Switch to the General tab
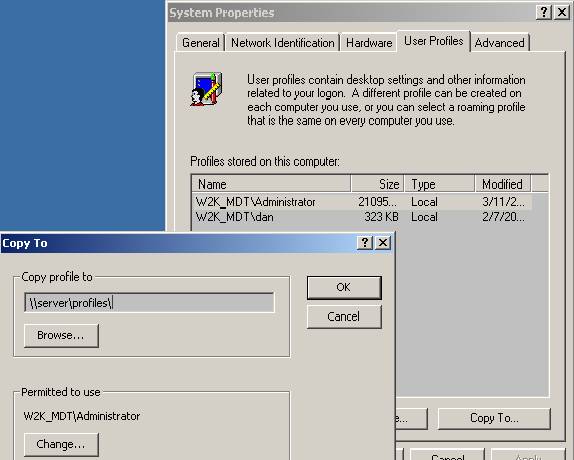This screenshot has height=460, width=574. [x=201, y=43]
